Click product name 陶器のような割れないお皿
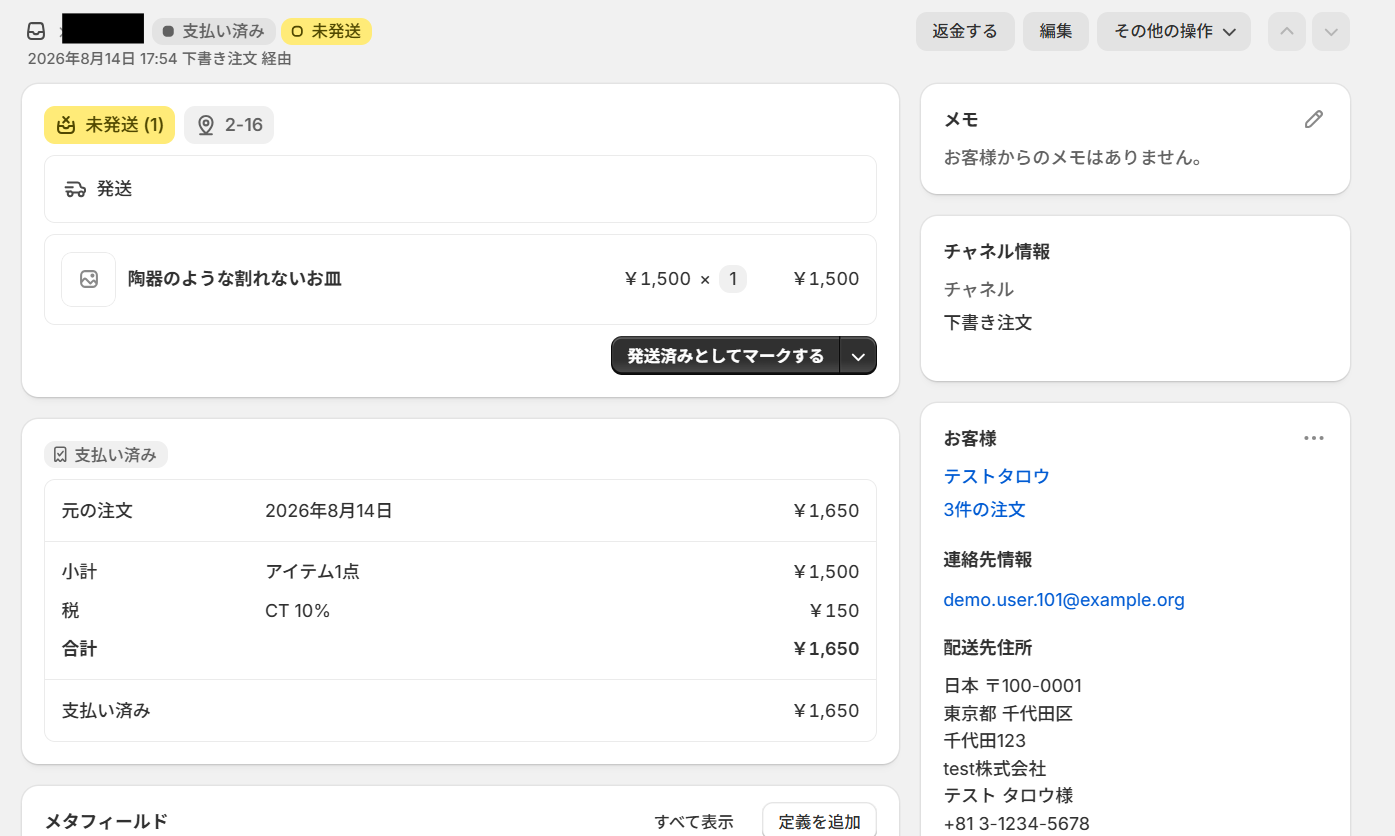The height and width of the screenshot is (836, 1395). [235, 279]
